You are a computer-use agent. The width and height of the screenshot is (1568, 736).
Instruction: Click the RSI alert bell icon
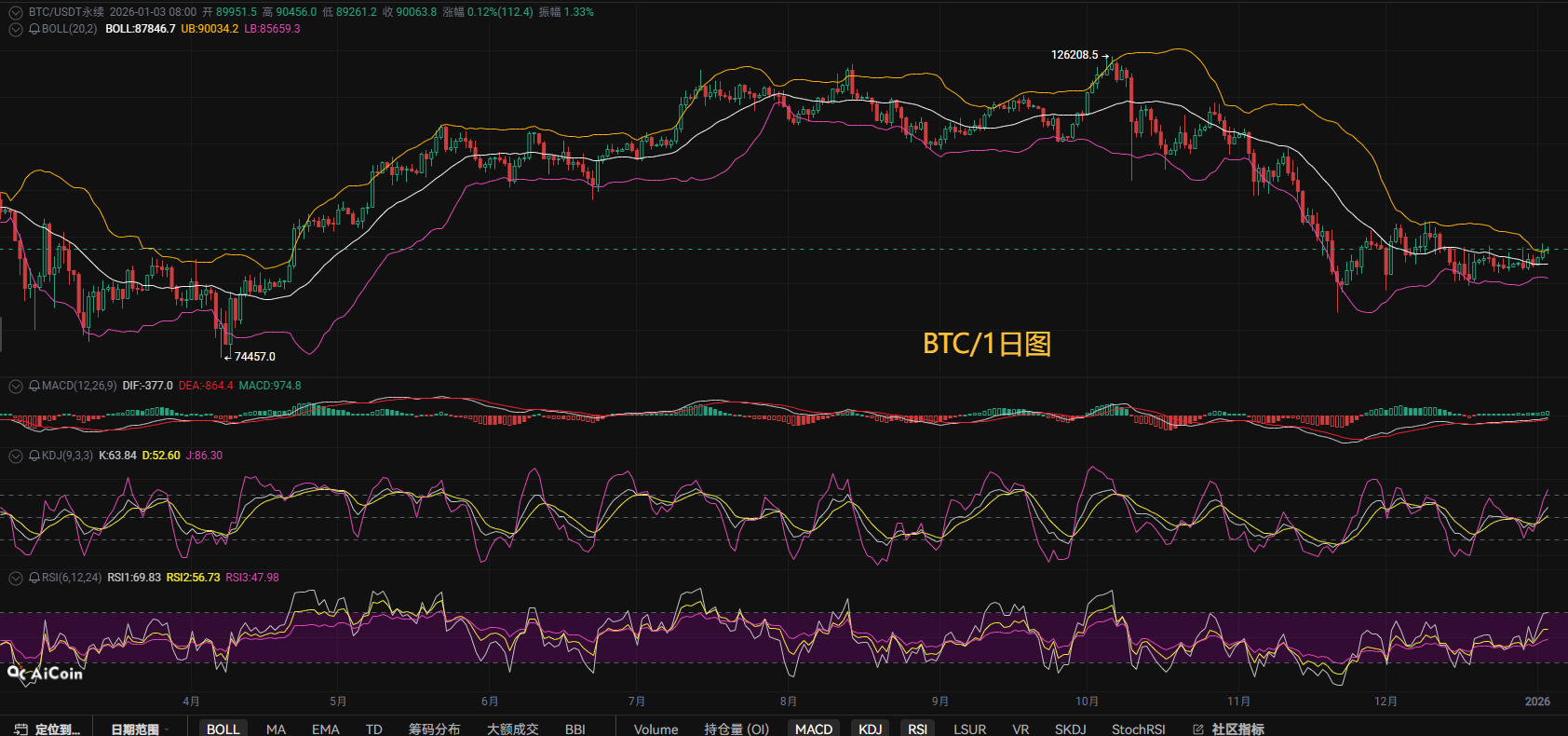pos(34,578)
